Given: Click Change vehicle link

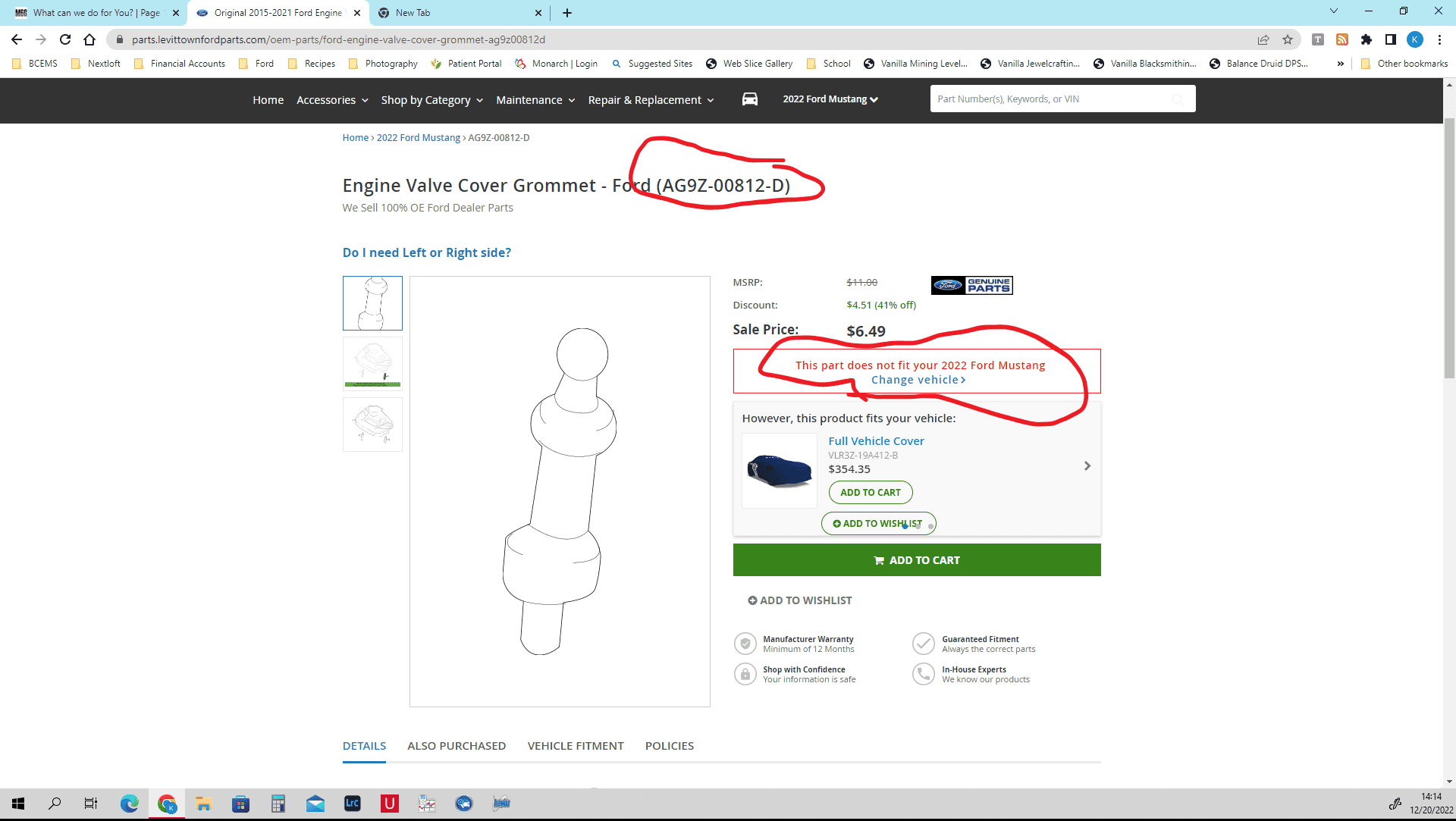Looking at the screenshot, I should [x=918, y=380].
